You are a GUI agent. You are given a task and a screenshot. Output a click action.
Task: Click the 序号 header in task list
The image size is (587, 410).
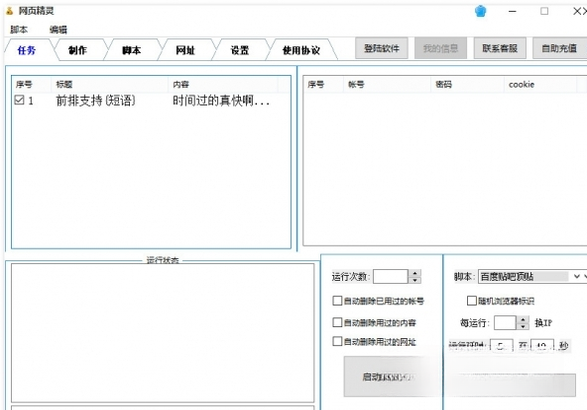31,85
